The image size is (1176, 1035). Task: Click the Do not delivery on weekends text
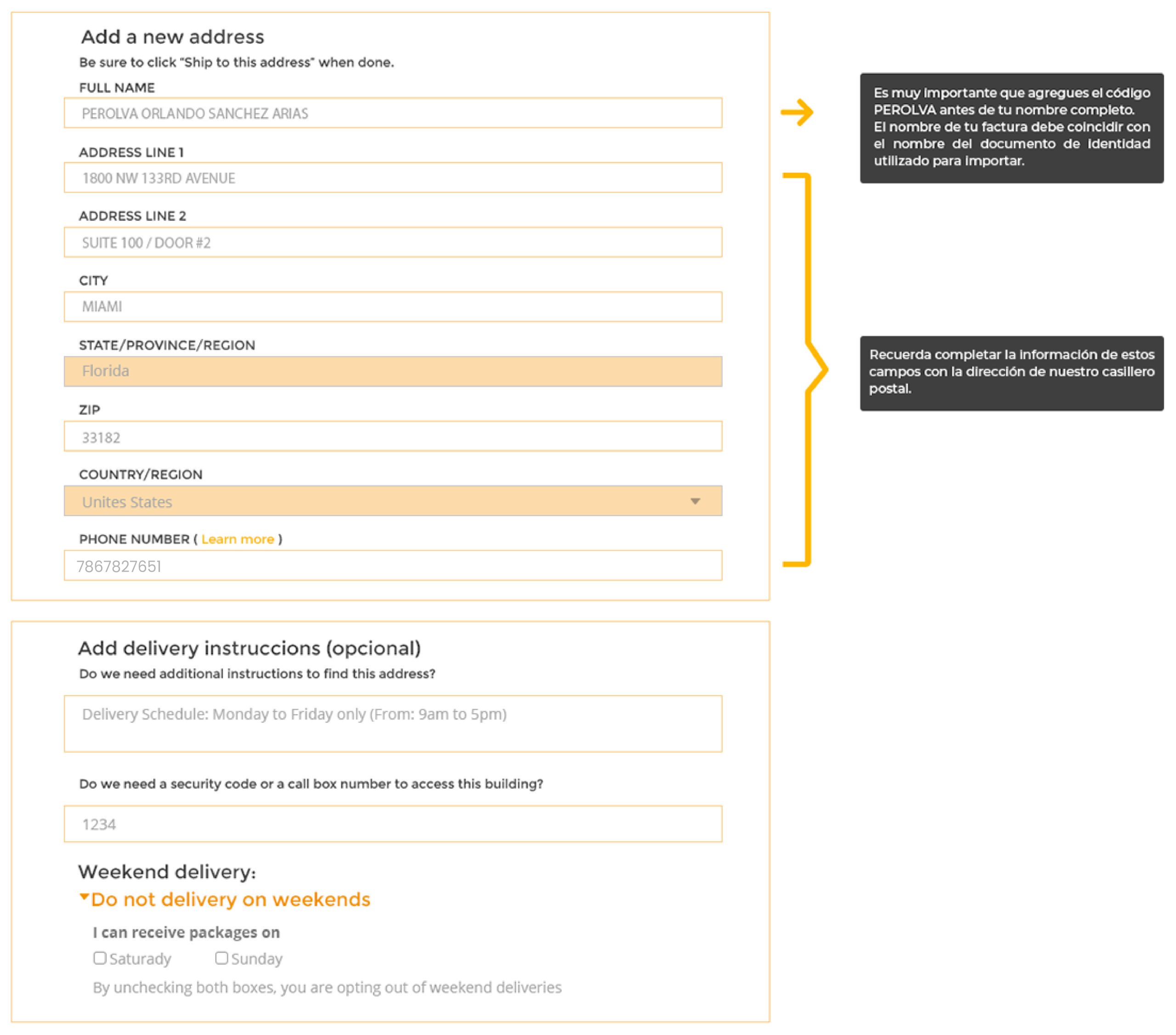click(230, 899)
